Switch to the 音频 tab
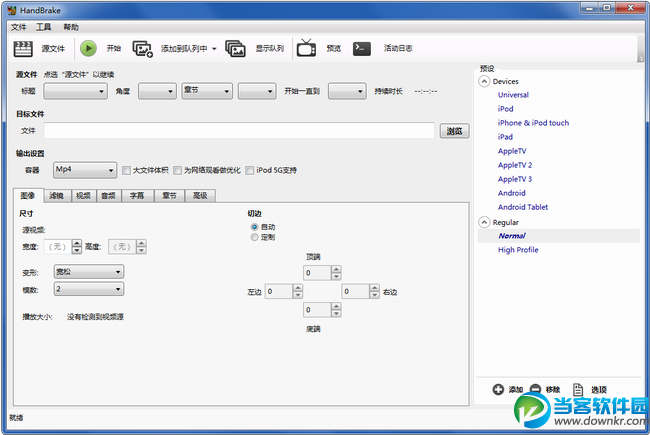 [109, 196]
